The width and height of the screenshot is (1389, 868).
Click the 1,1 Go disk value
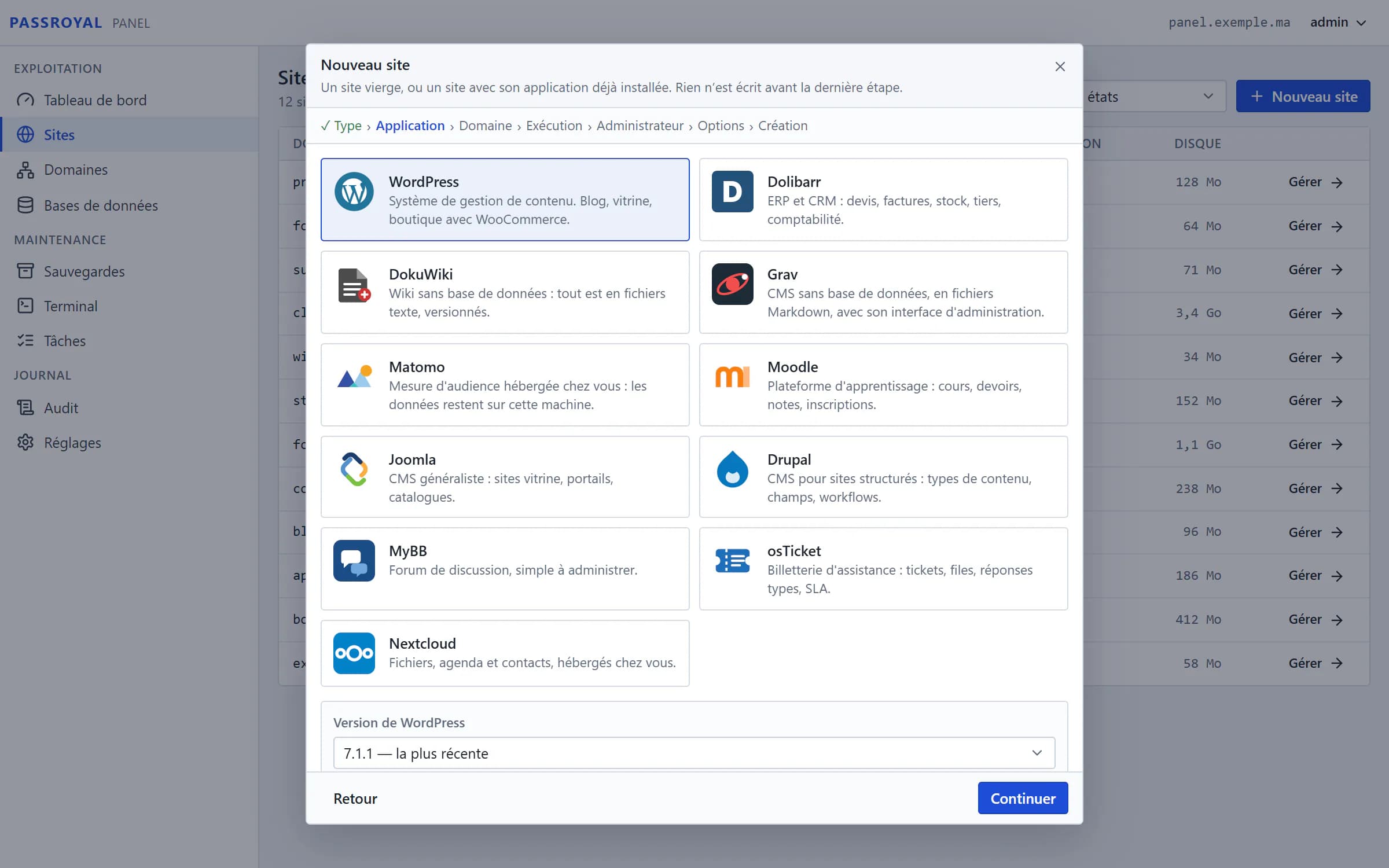pos(1198,444)
